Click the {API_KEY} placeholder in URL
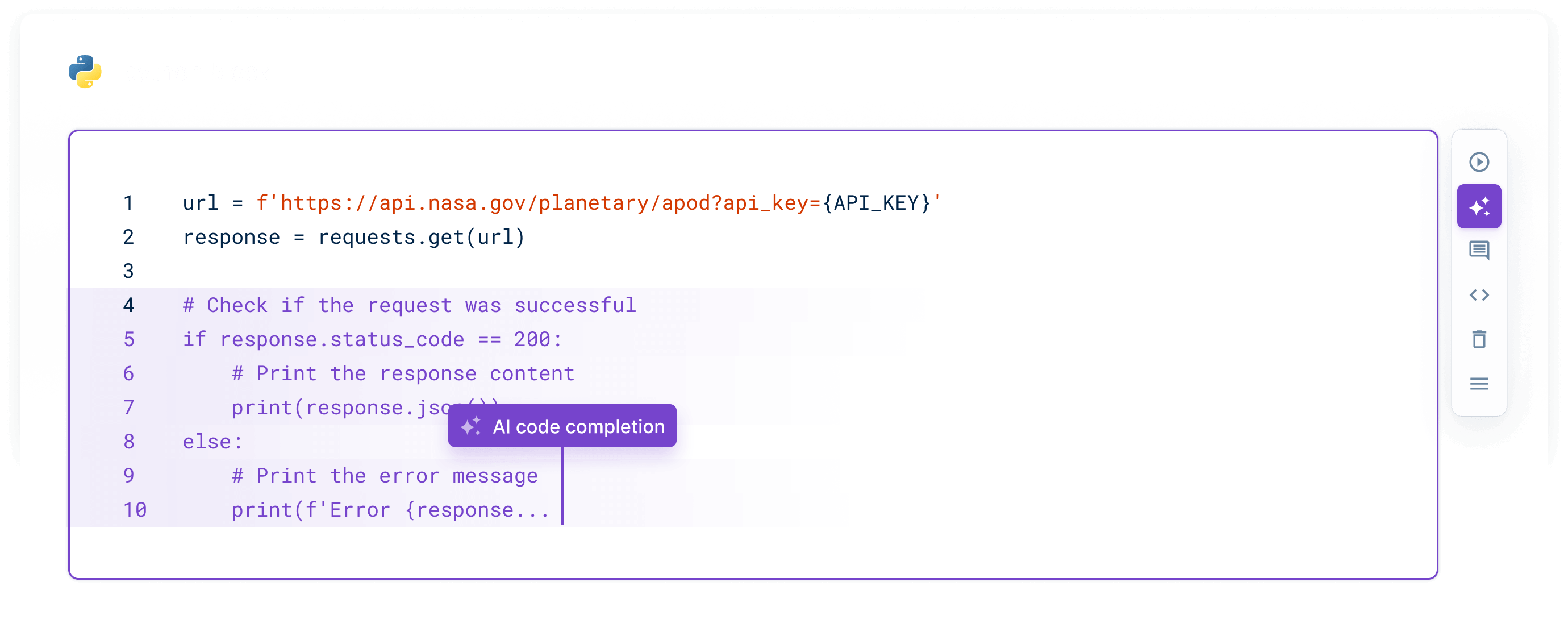Viewport: 1568px width, 636px height. click(x=876, y=203)
